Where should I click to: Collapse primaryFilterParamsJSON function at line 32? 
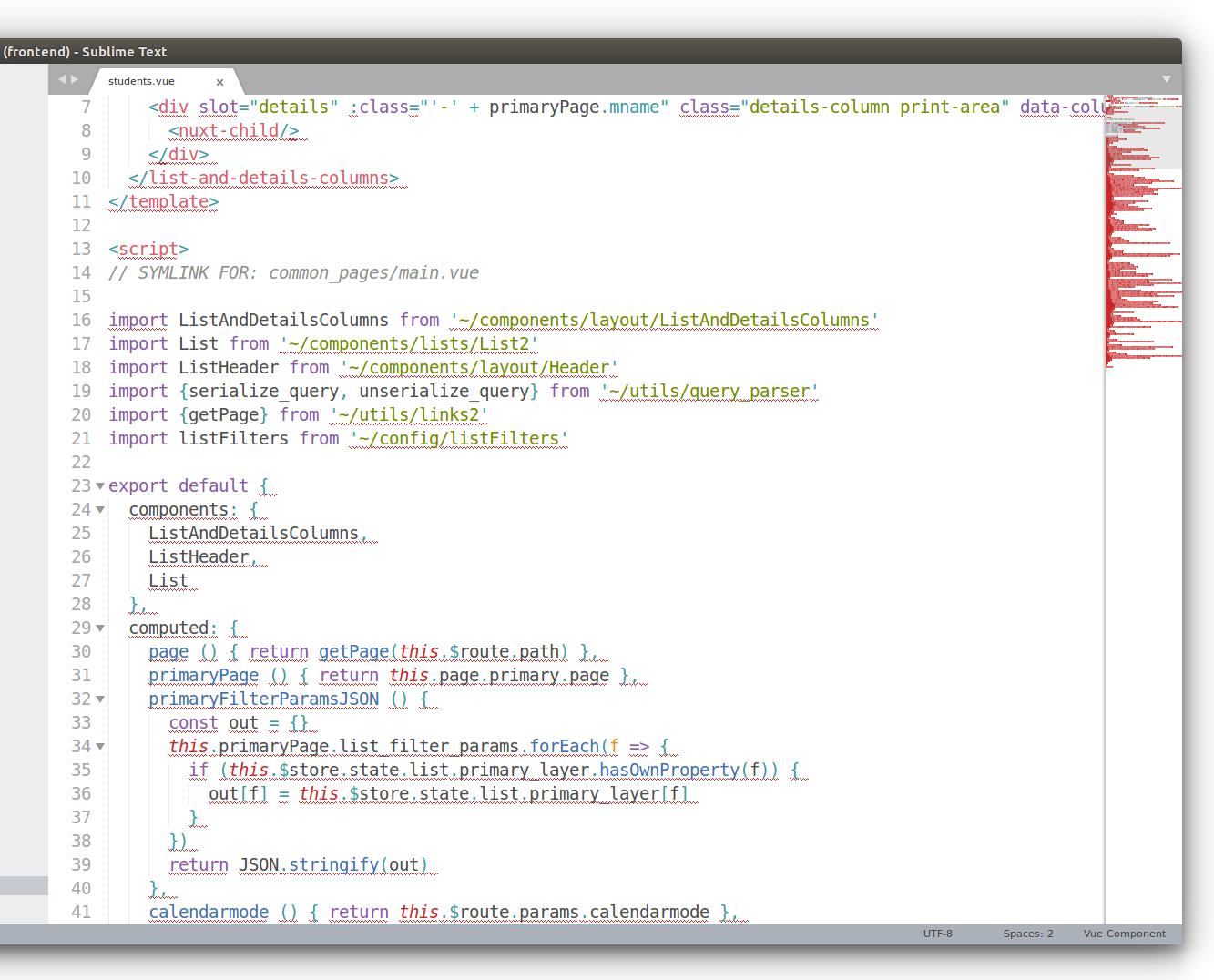click(x=100, y=699)
